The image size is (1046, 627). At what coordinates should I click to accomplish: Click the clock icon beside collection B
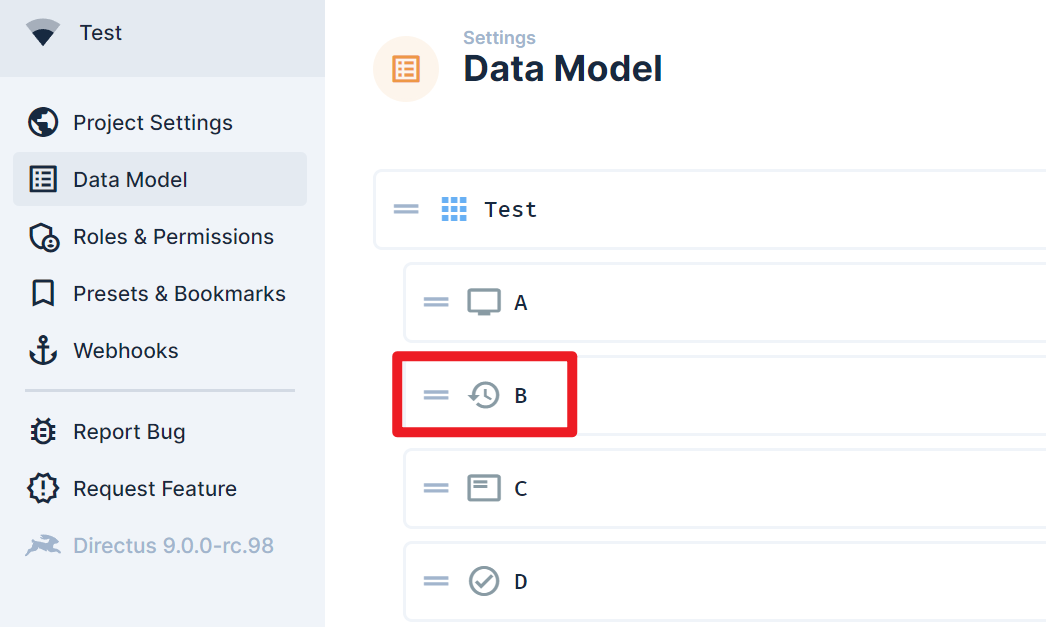483,394
